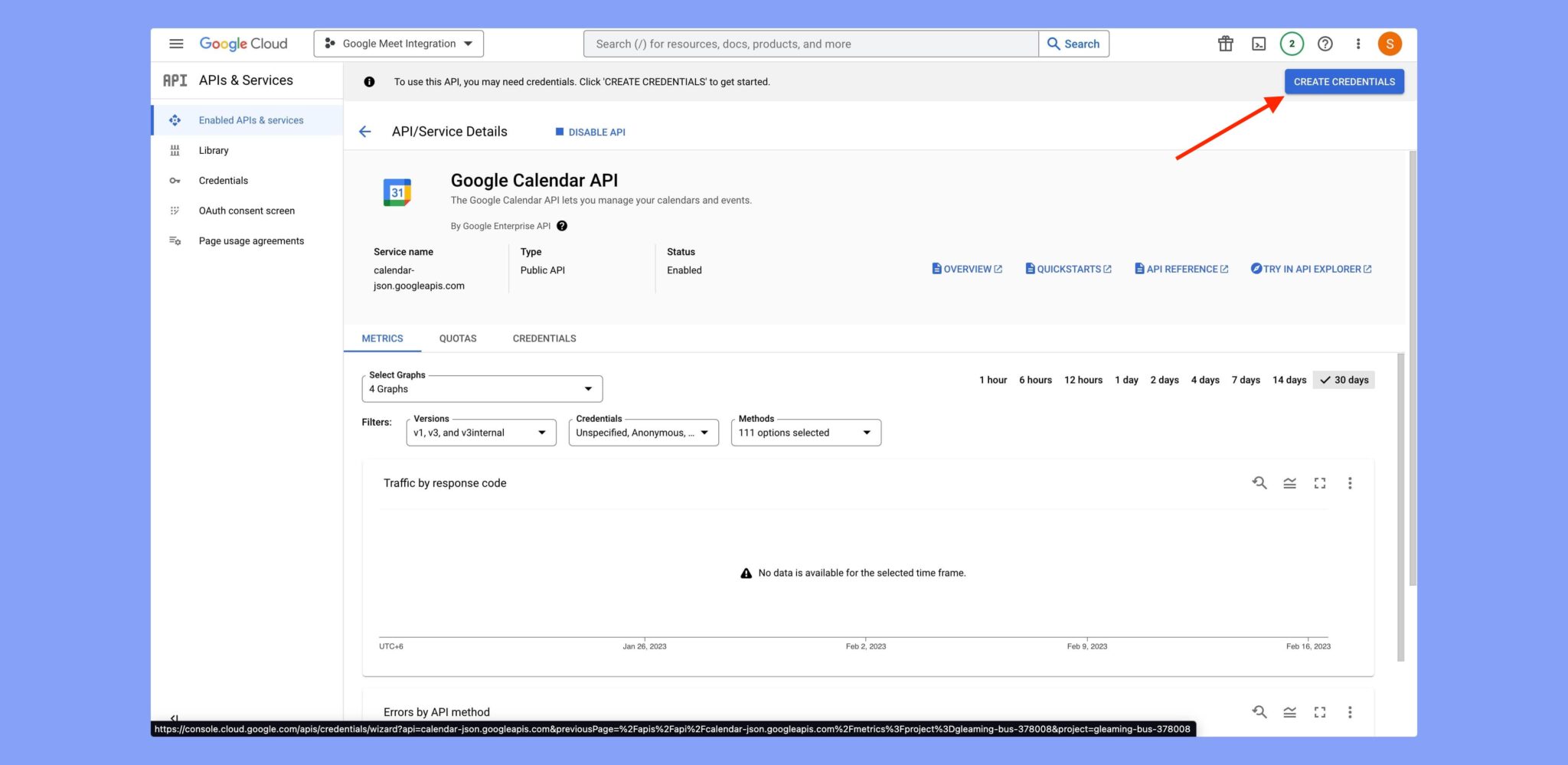The height and width of the screenshot is (765, 1568).
Task: Open the Versions filter dropdown
Action: point(480,432)
